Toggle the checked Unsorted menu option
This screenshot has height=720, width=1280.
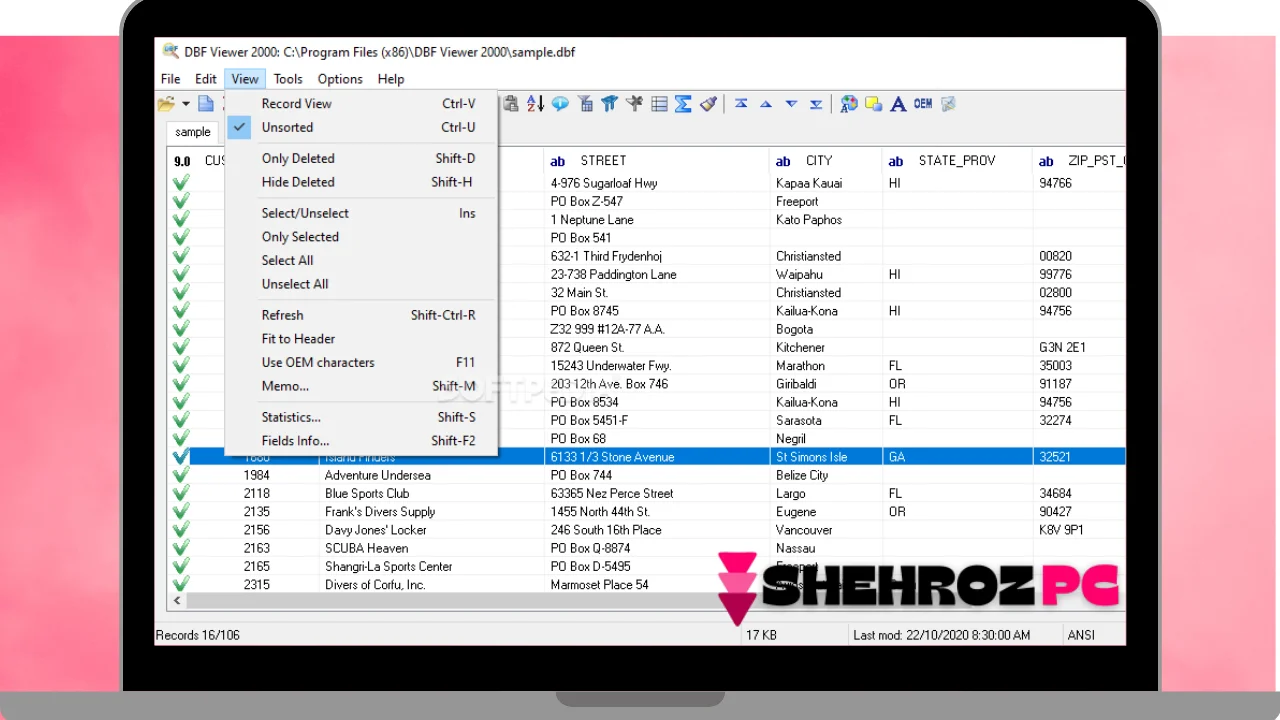point(361,127)
